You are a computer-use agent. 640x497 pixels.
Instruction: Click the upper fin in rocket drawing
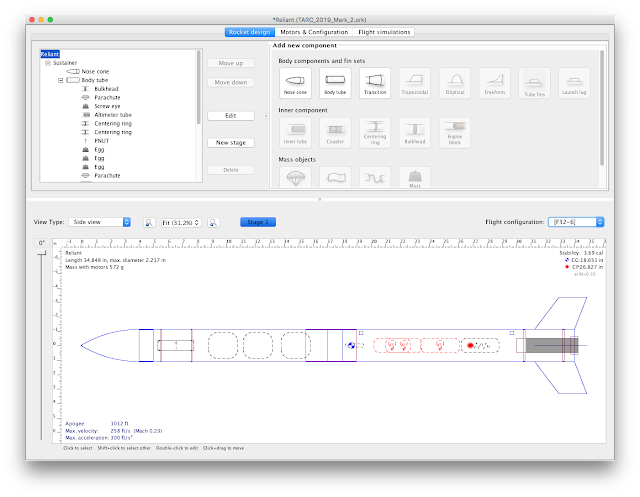[562, 313]
